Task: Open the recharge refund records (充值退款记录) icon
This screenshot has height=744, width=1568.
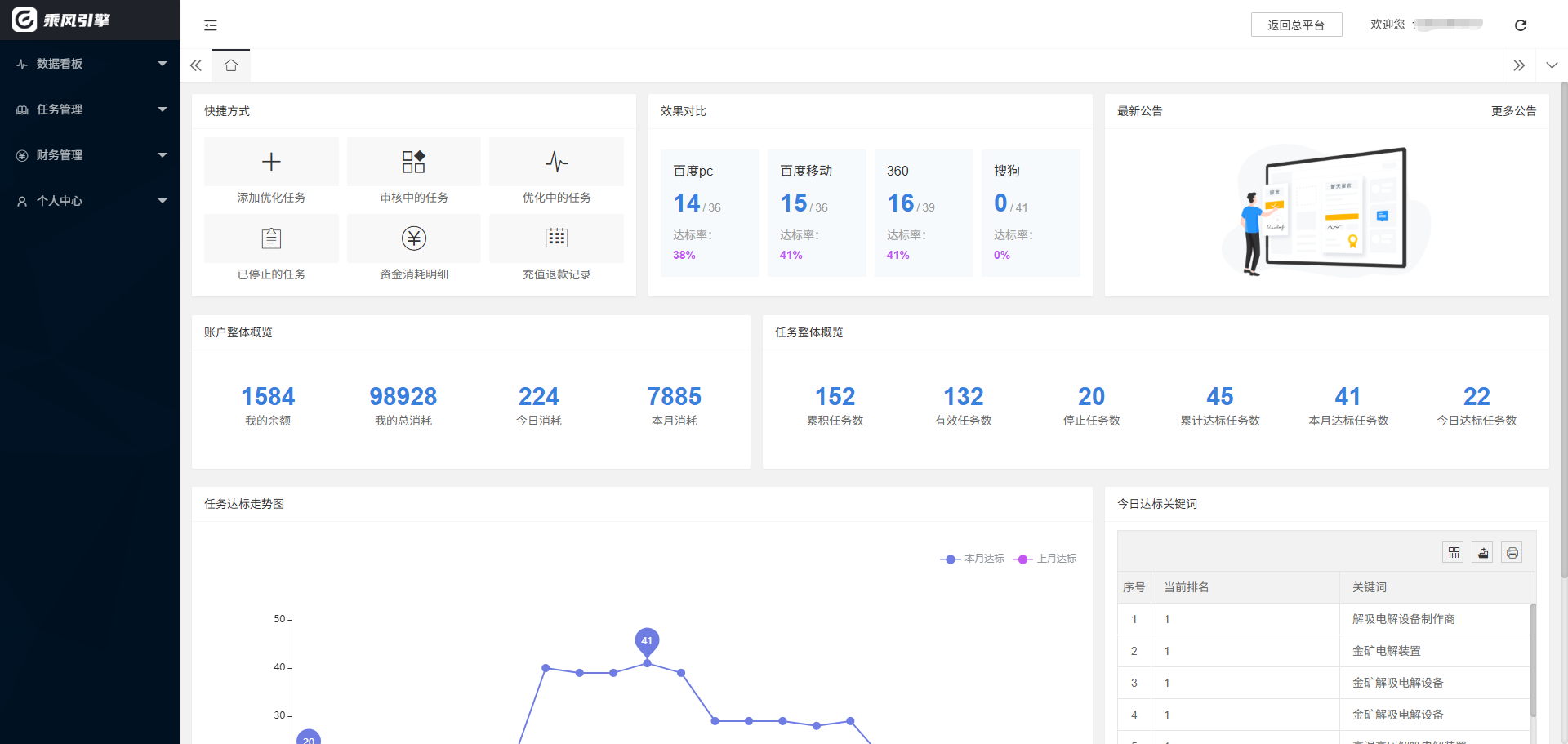Action: pyautogui.click(x=556, y=238)
